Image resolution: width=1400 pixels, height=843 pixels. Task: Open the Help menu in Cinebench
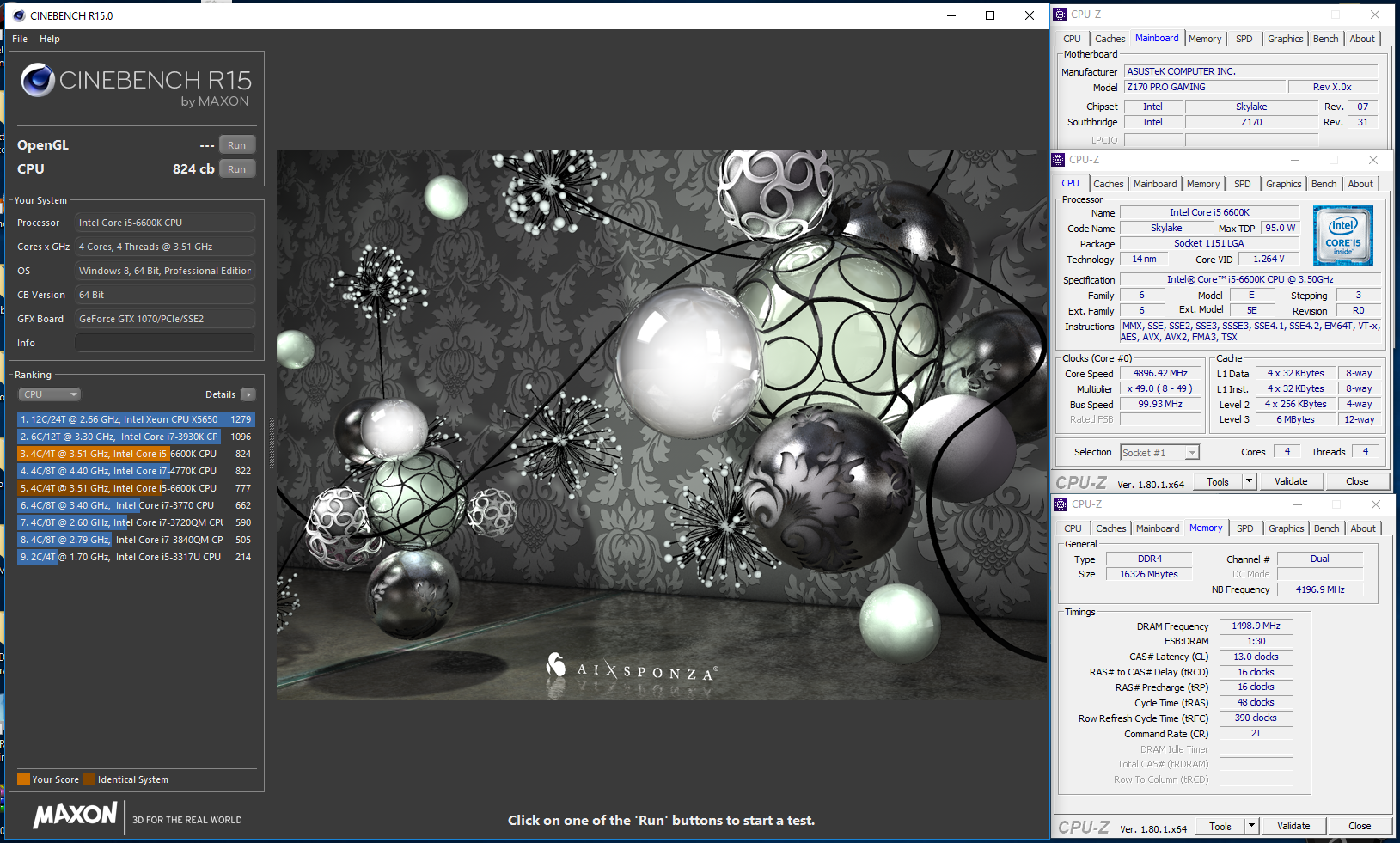tap(50, 39)
